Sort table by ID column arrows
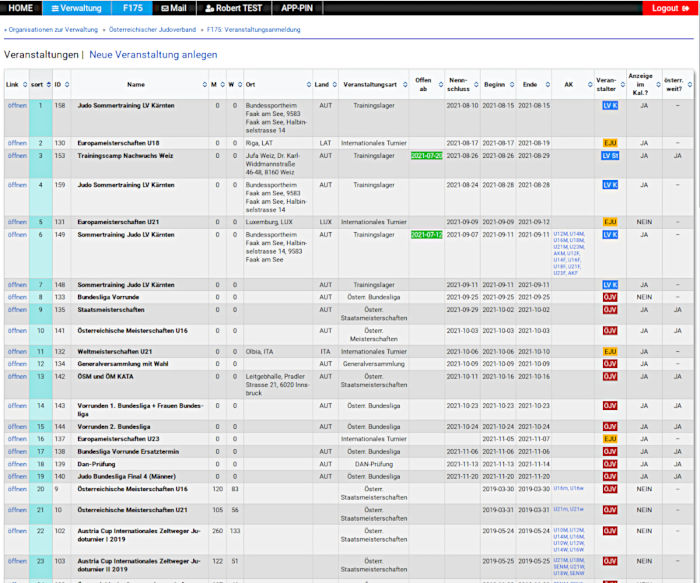Image resolution: width=700 pixels, height=583 pixels. (x=67, y=84)
